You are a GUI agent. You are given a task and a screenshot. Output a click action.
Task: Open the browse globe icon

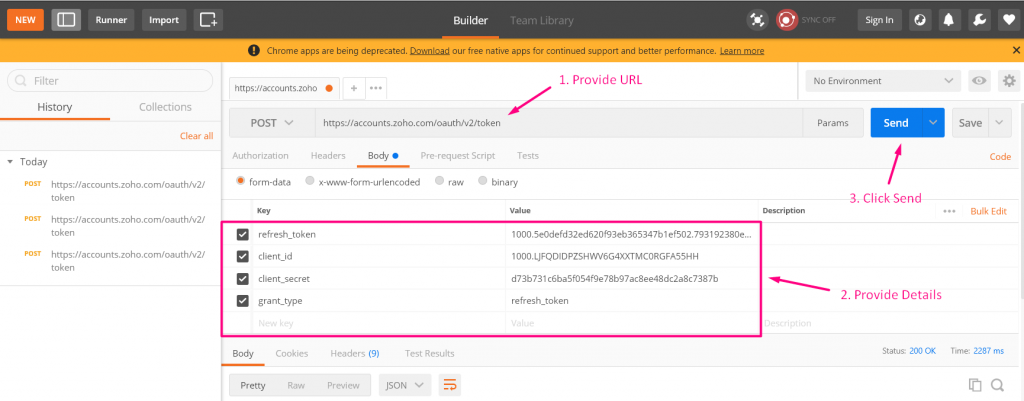920,20
